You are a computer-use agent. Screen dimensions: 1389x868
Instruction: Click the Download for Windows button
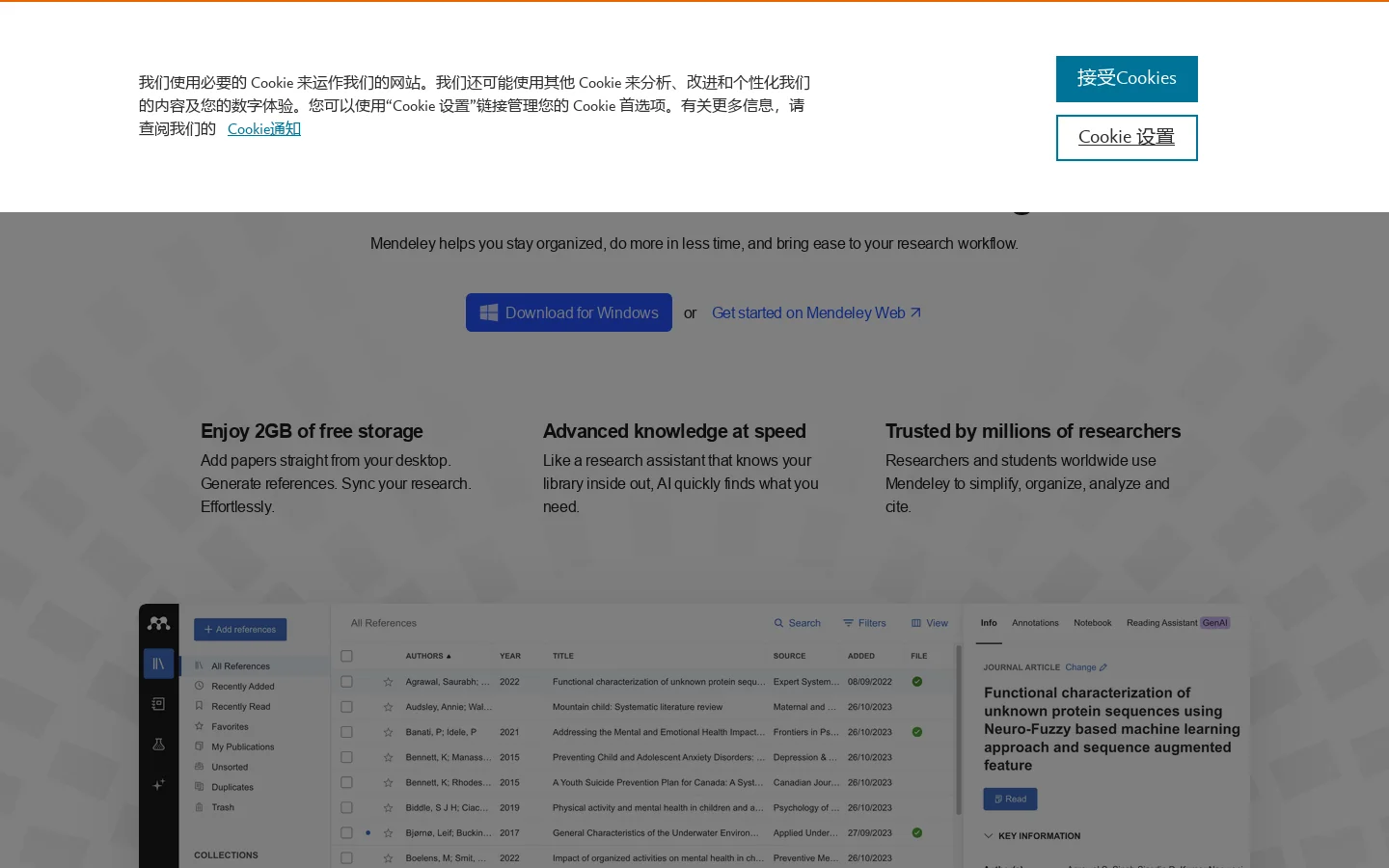[569, 312]
